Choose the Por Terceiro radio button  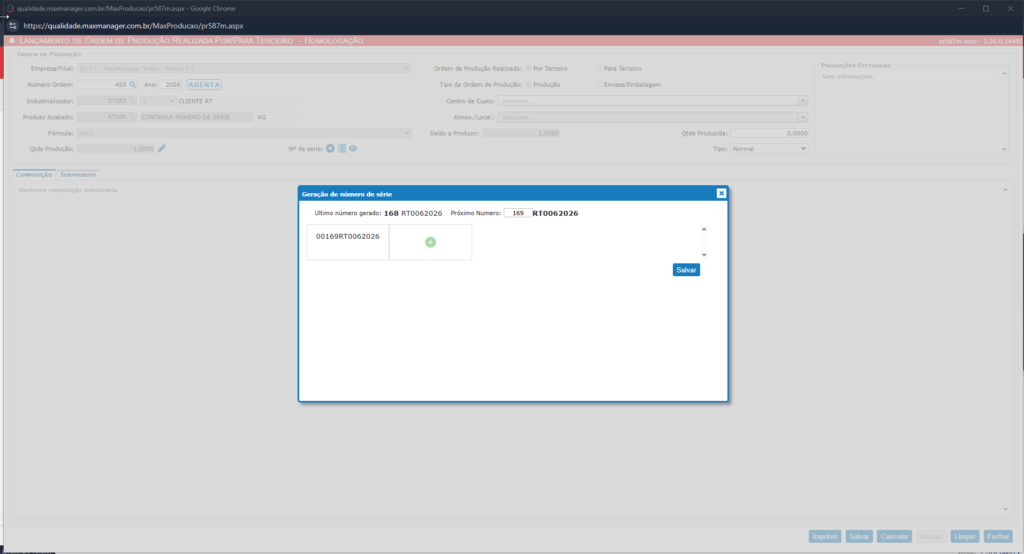528,68
